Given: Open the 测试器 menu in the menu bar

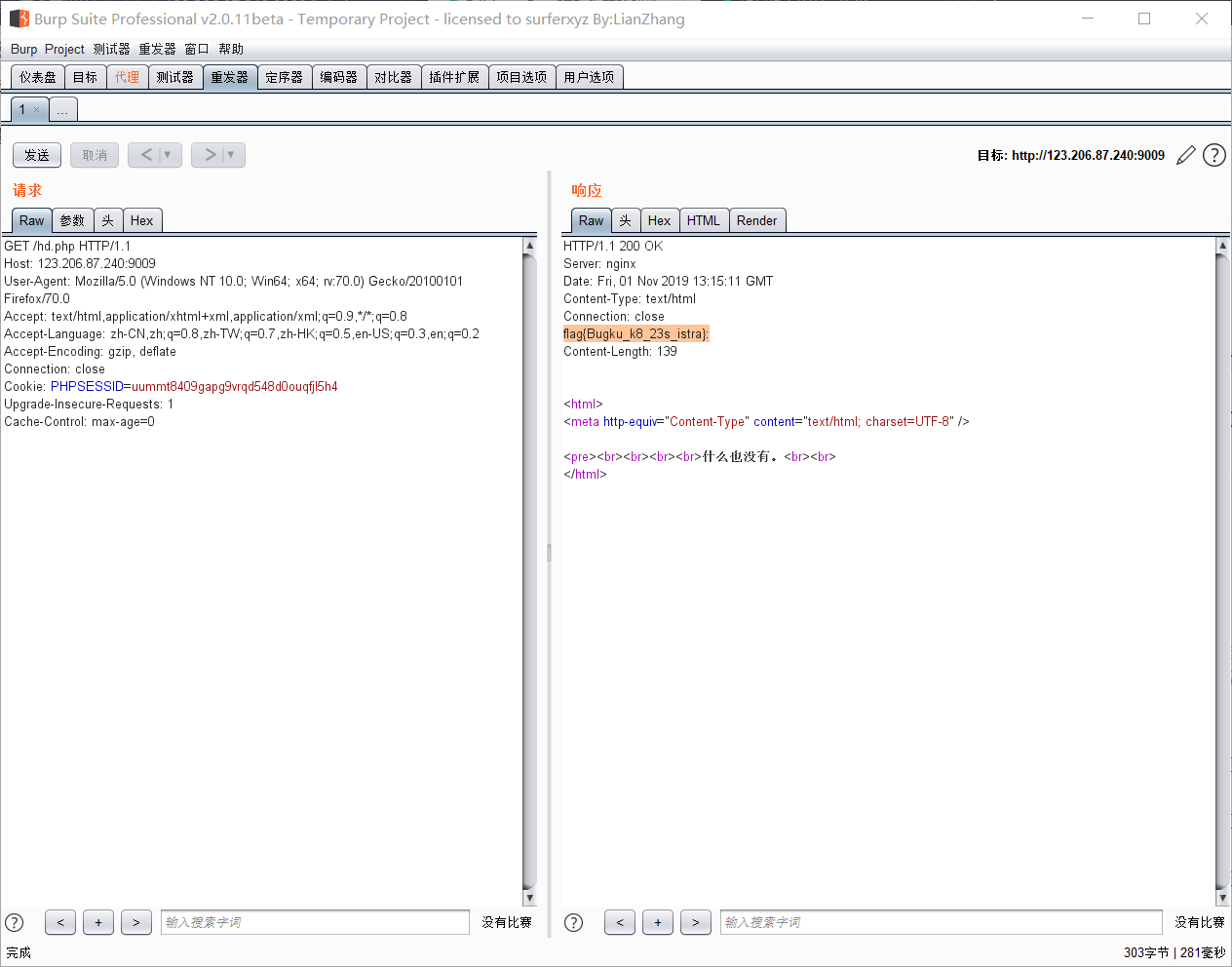Looking at the screenshot, I should coord(111,49).
